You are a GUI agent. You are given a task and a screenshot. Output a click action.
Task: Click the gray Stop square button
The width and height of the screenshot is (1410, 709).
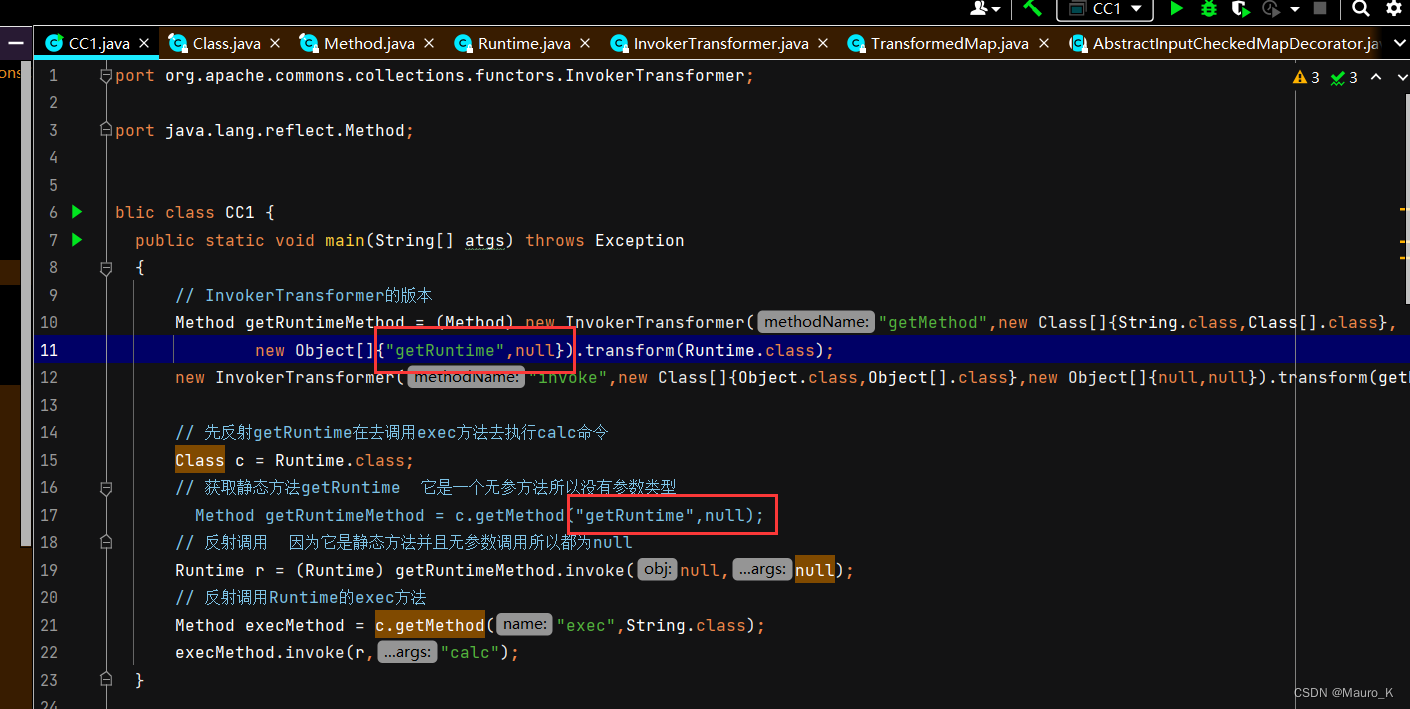(x=1320, y=8)
